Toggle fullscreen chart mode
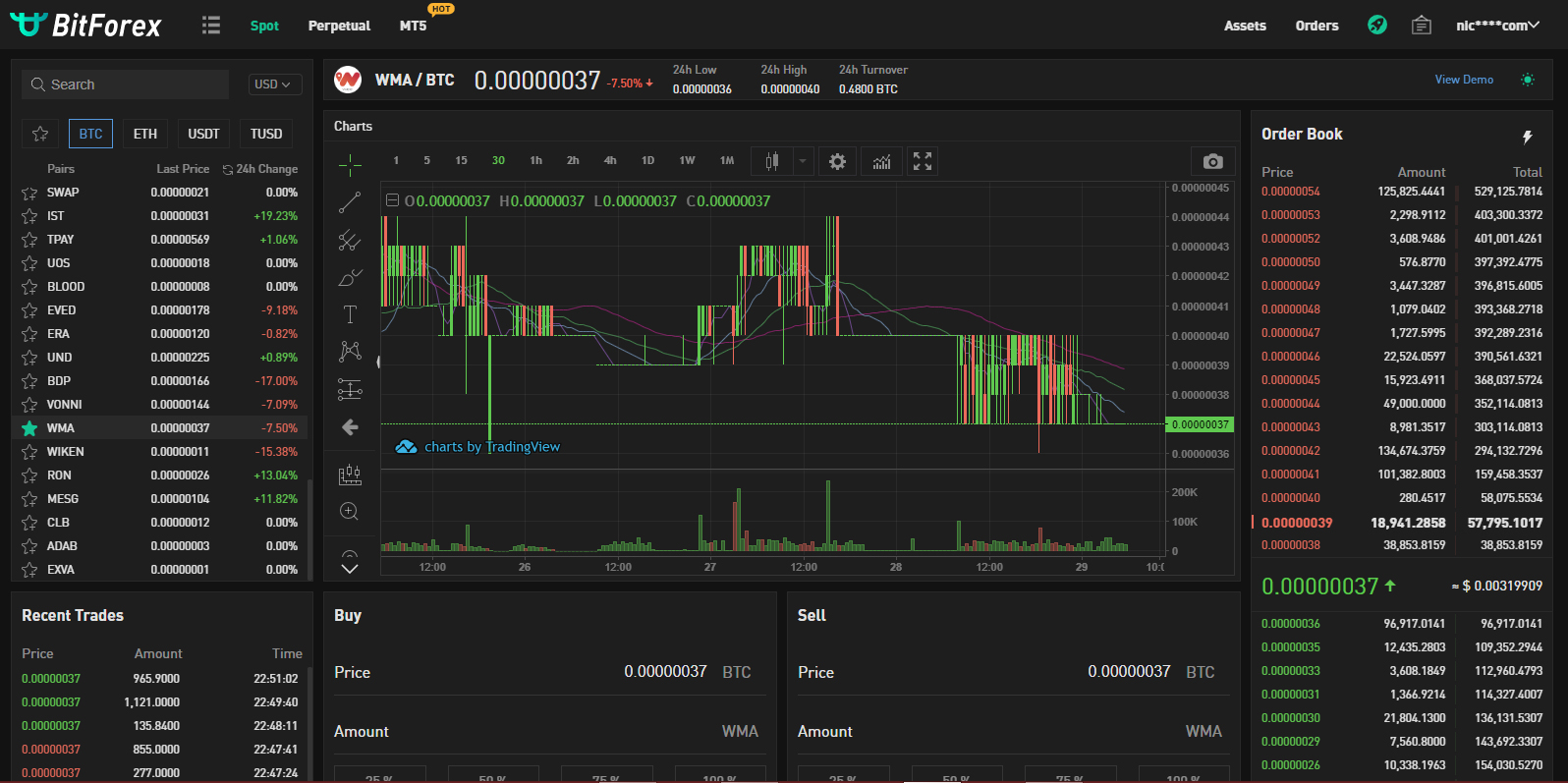The width and height of the screenshot is (1568, 783). click(923, 161)
